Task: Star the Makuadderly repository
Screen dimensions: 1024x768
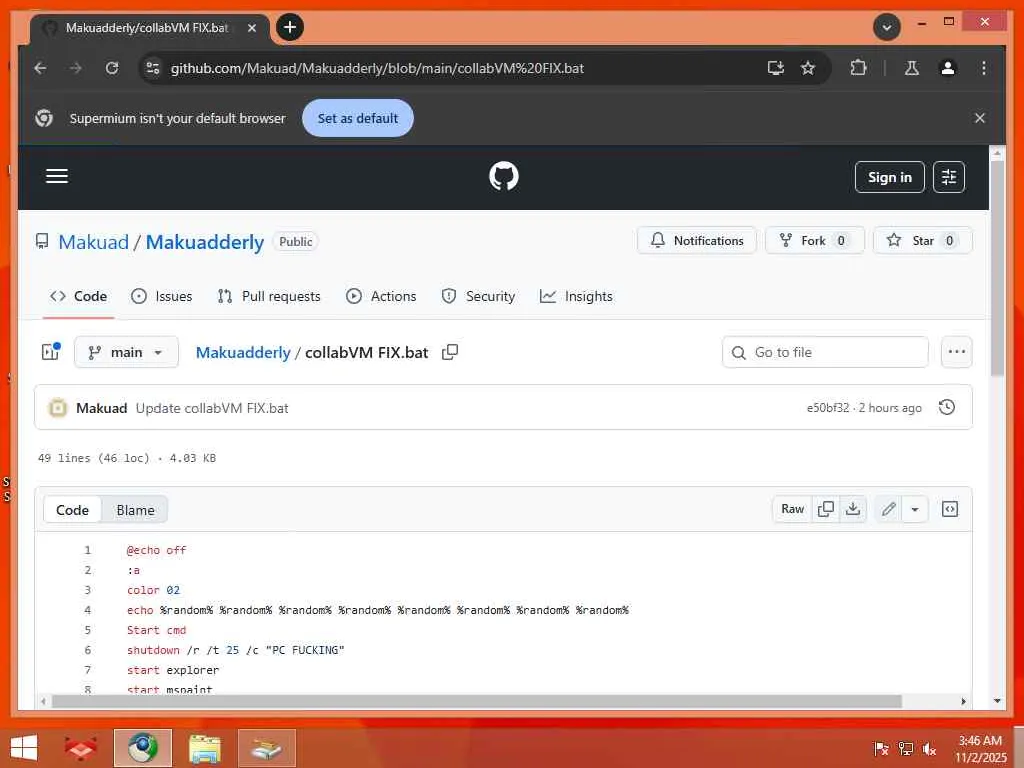Action: [922, 240]
